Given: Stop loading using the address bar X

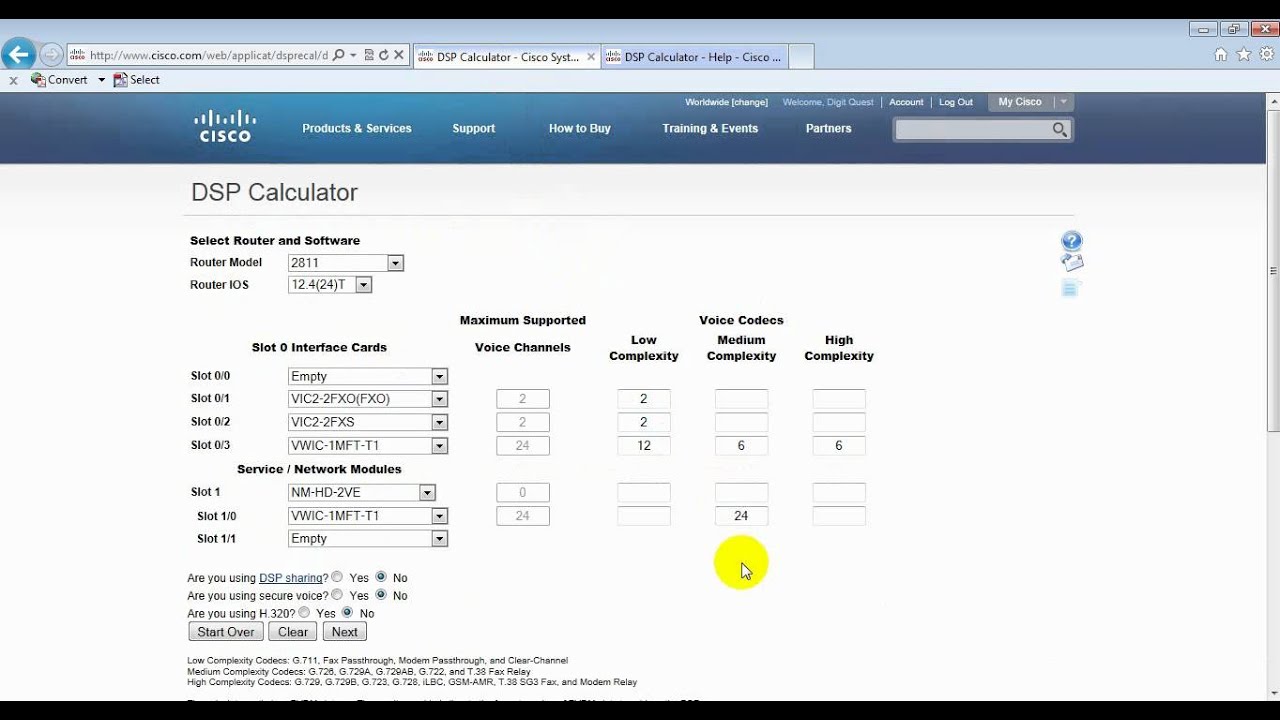Looking at the screenshot, I should (x=399, y=56).
